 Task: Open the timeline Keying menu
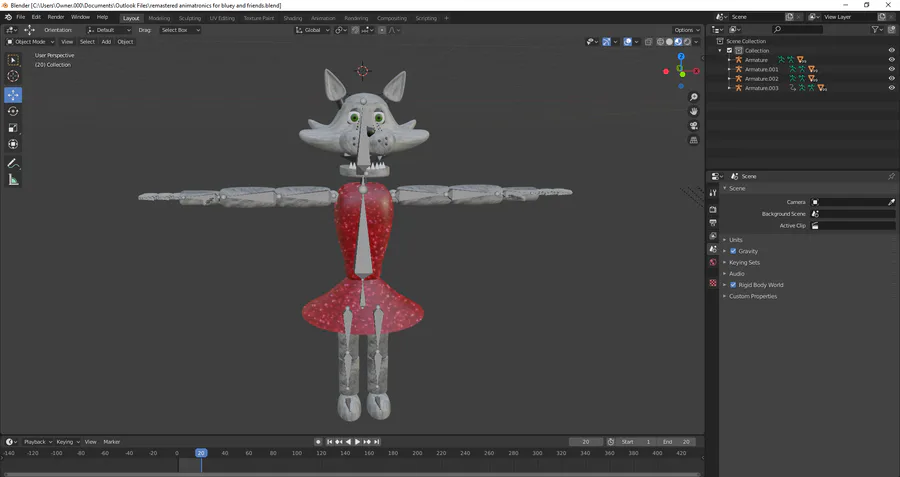(x=68, y=441)
